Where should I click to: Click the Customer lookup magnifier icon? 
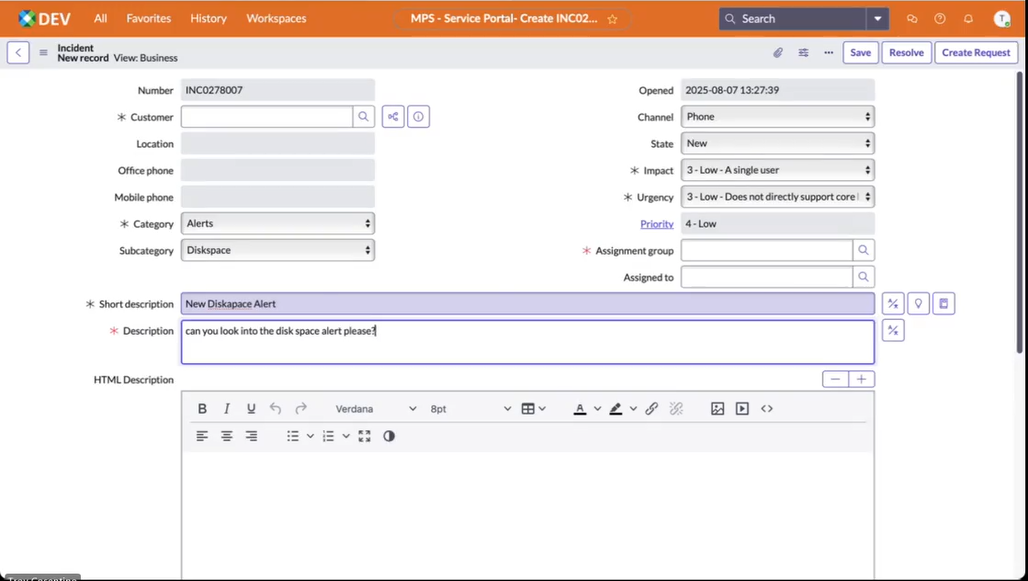click(x=363, y=116)
